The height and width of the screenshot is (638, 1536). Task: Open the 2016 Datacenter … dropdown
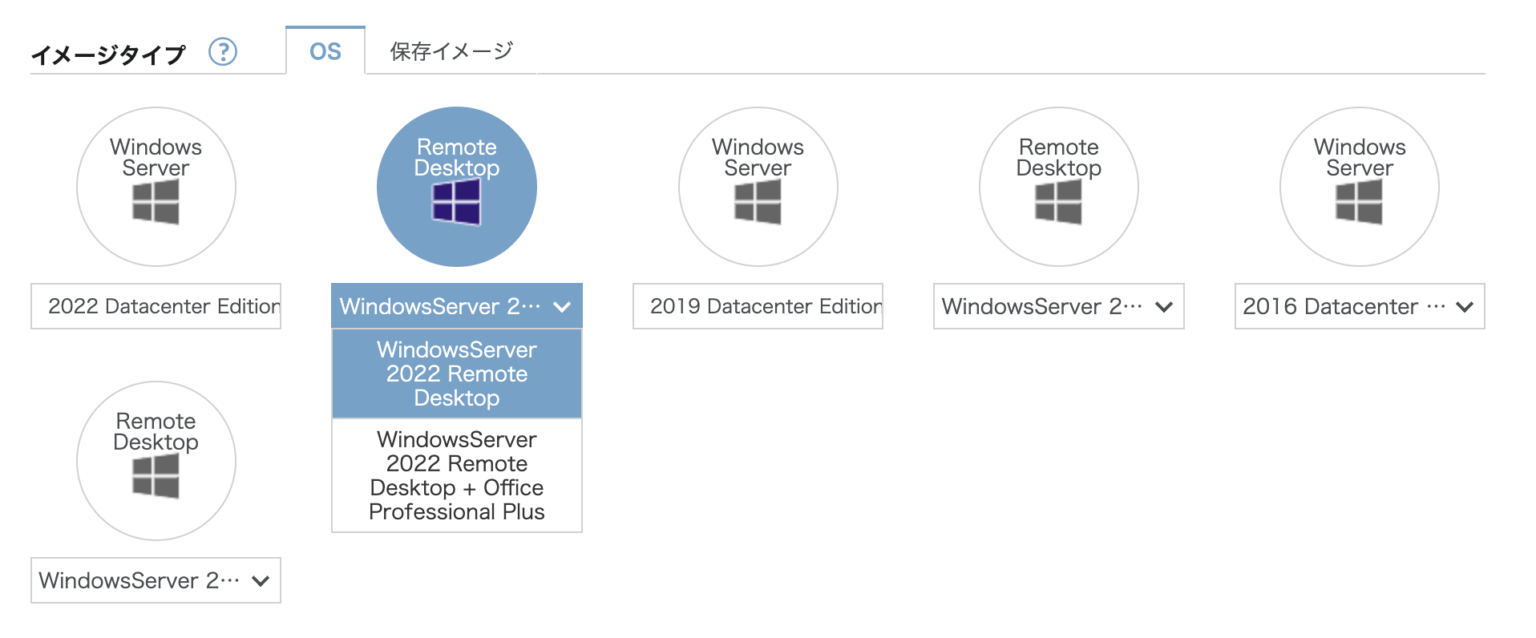pos(1360,306)
